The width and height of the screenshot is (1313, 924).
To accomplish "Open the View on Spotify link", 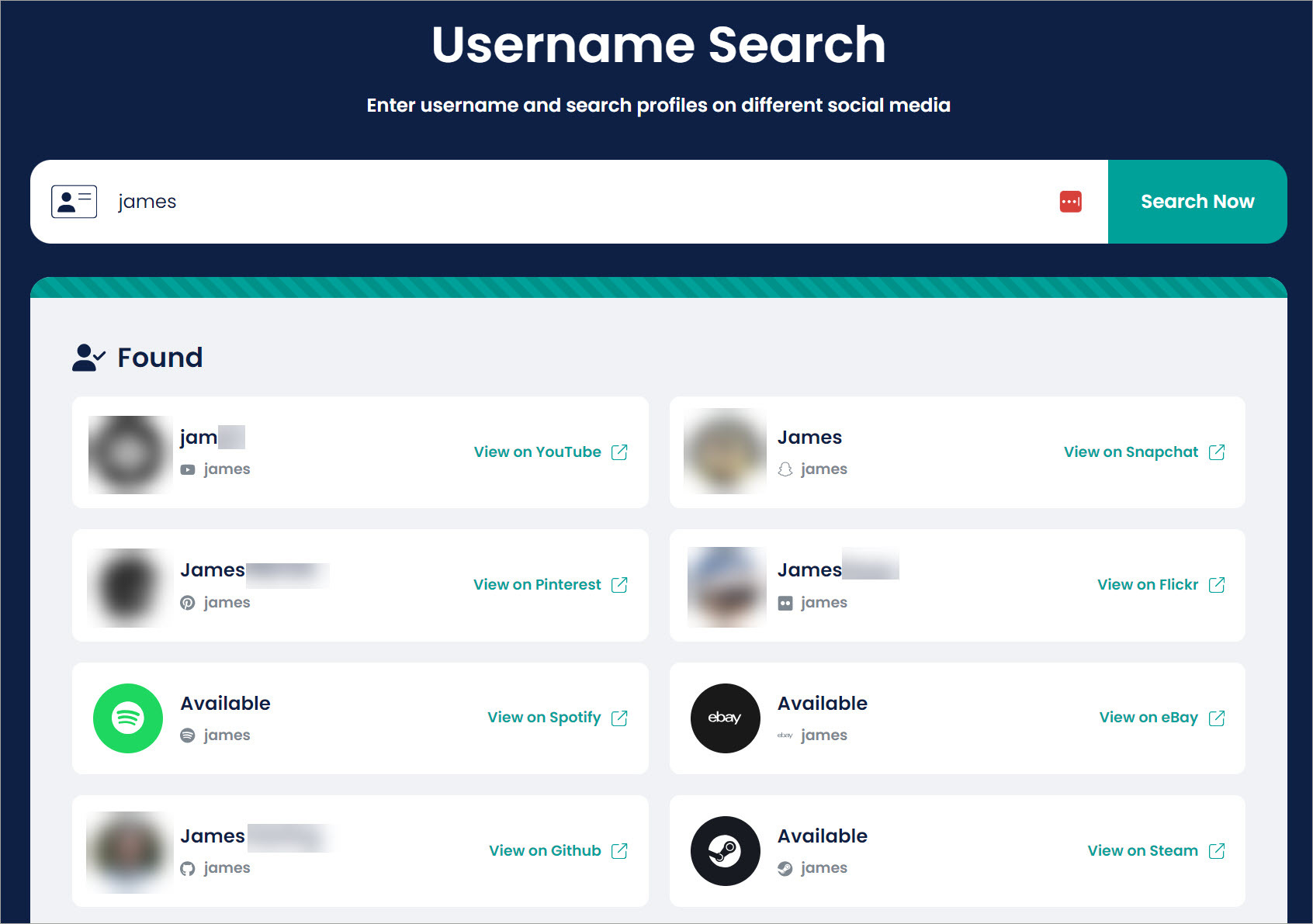I will (543, 717).
